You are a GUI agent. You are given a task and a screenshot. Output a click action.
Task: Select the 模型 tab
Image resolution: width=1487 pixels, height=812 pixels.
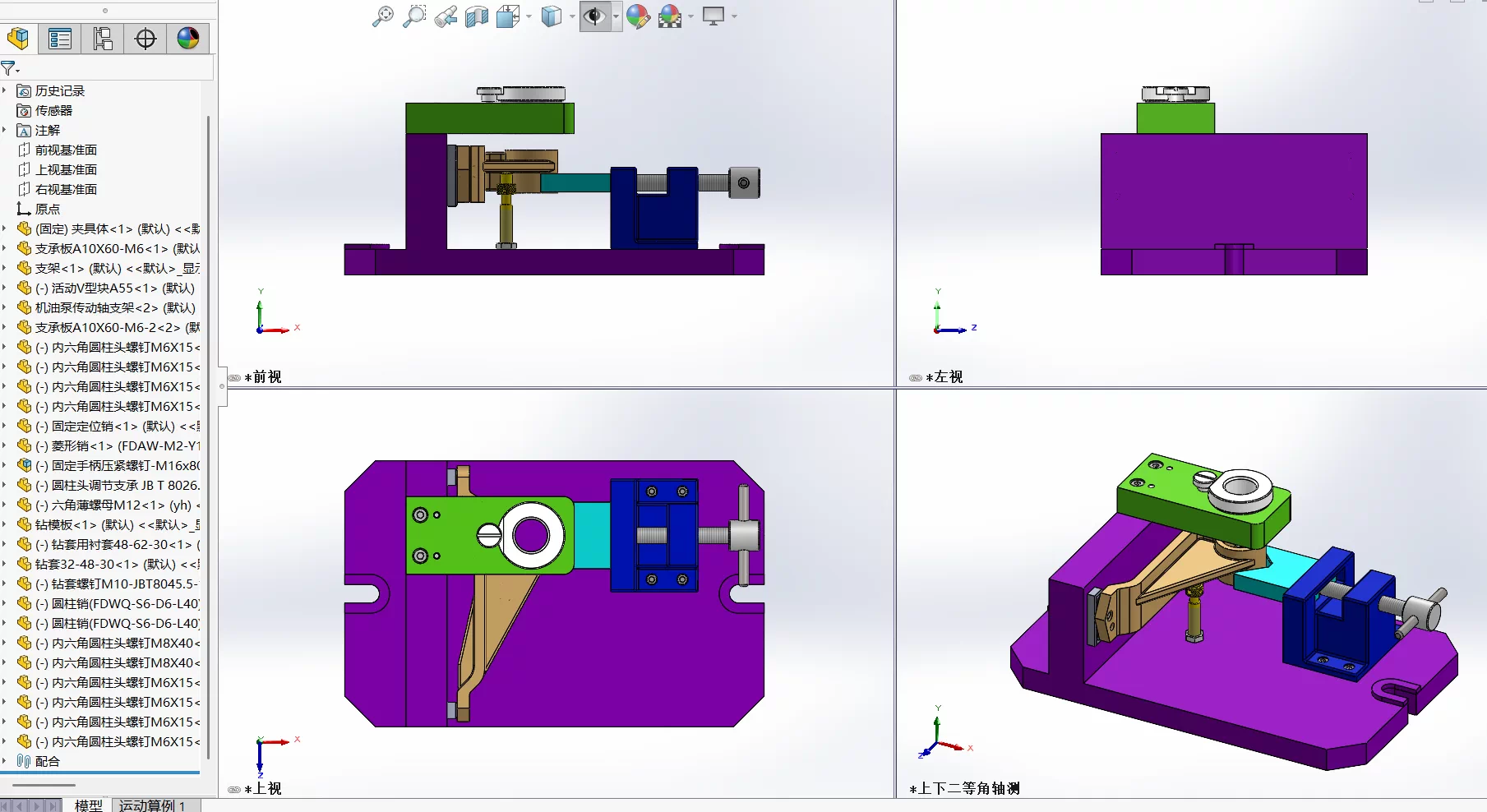[x=89, y=805]
